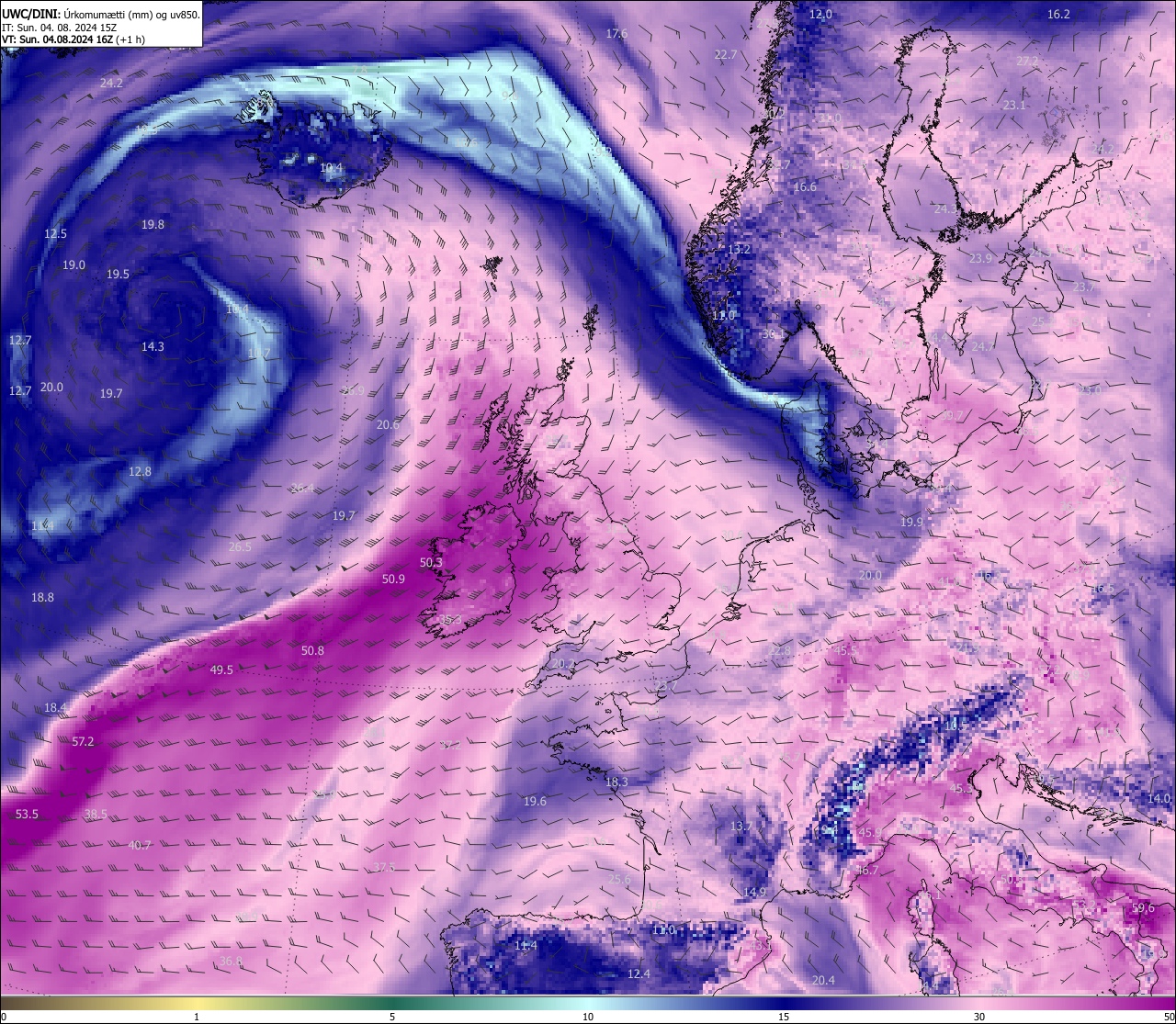
Task: Click the 46.7 value label
Action: point(866,870)
